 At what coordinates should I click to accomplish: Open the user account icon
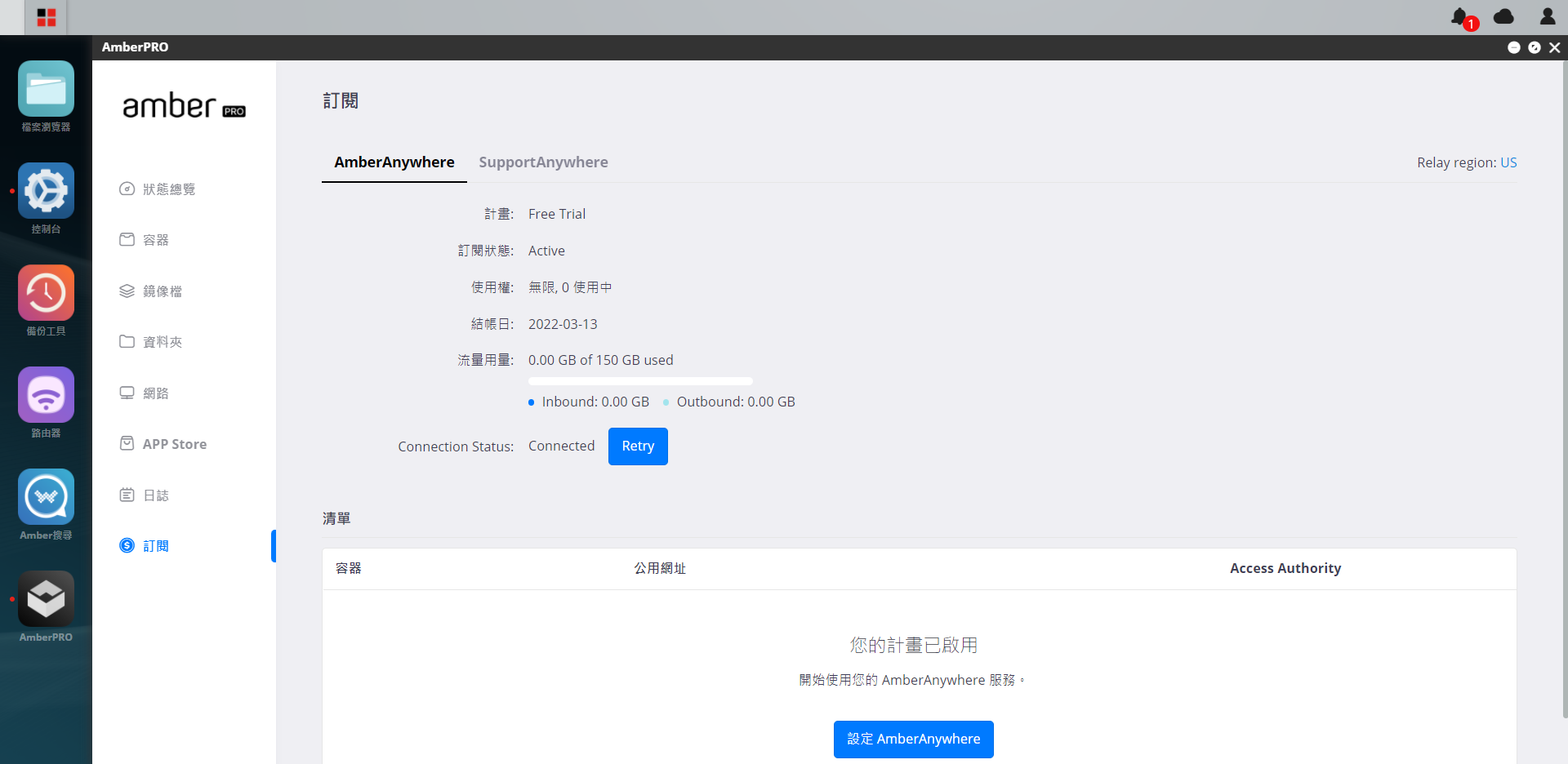(1548, 16)
